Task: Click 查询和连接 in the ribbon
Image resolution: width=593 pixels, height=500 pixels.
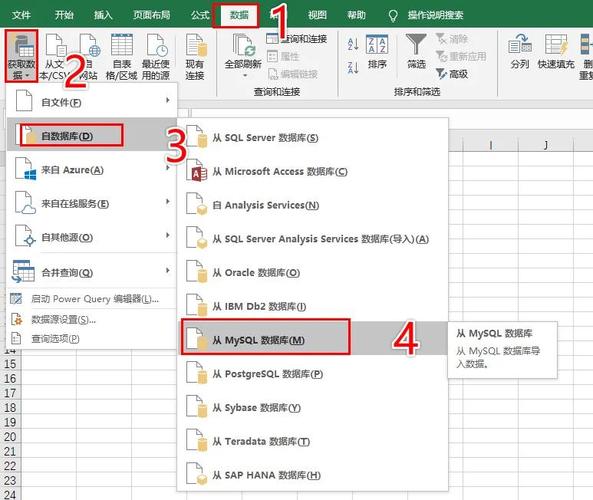Action: pyautogui.click(x=297, y=39)
